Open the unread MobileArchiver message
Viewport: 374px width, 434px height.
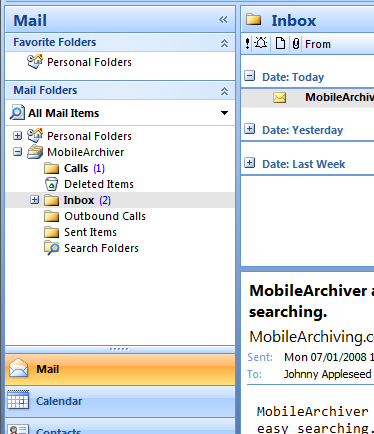(308, 97)
